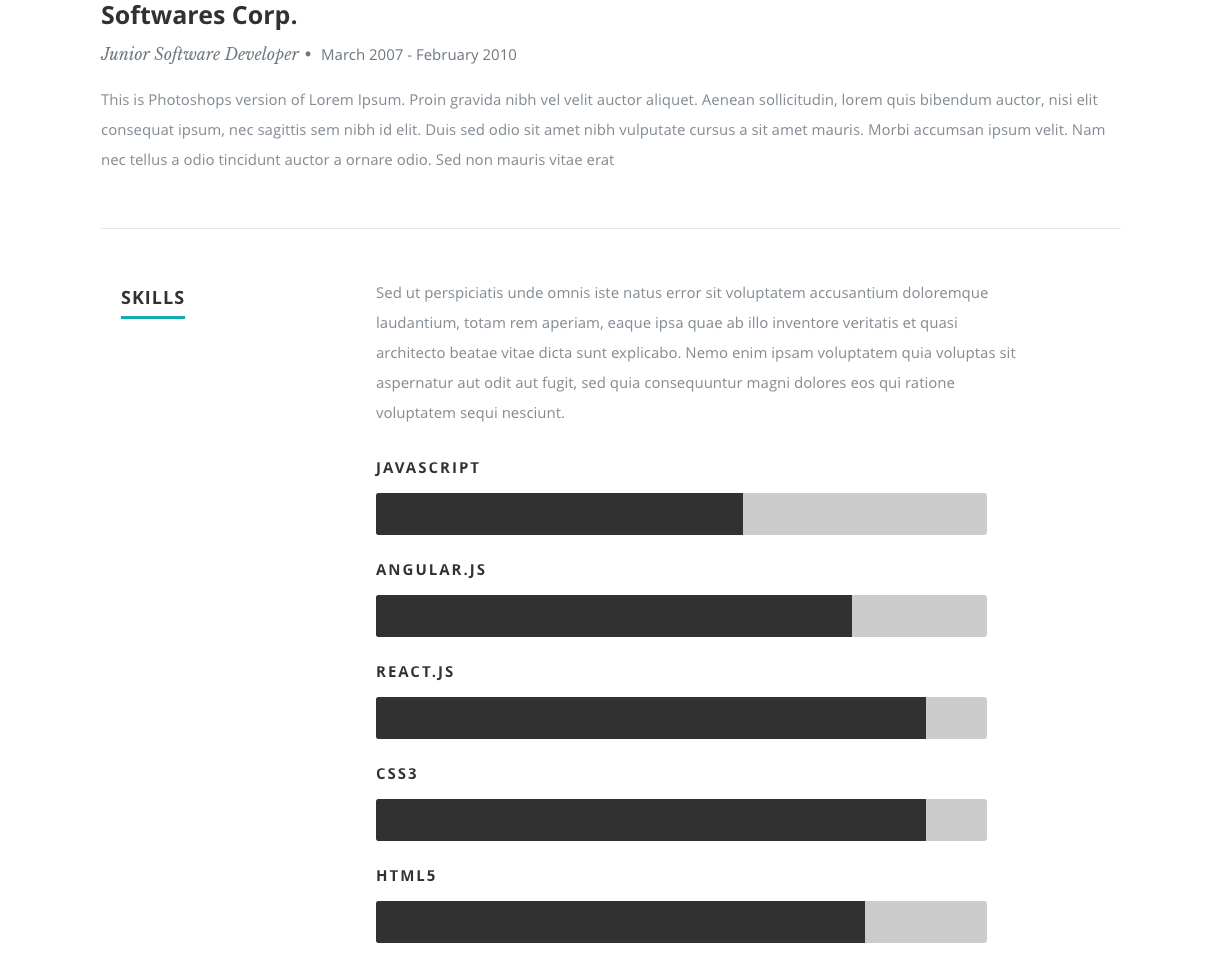Click the JAVASCRIPT skill label
The height and width of the screenshot is (960, 1227).
tap(428, 468)
